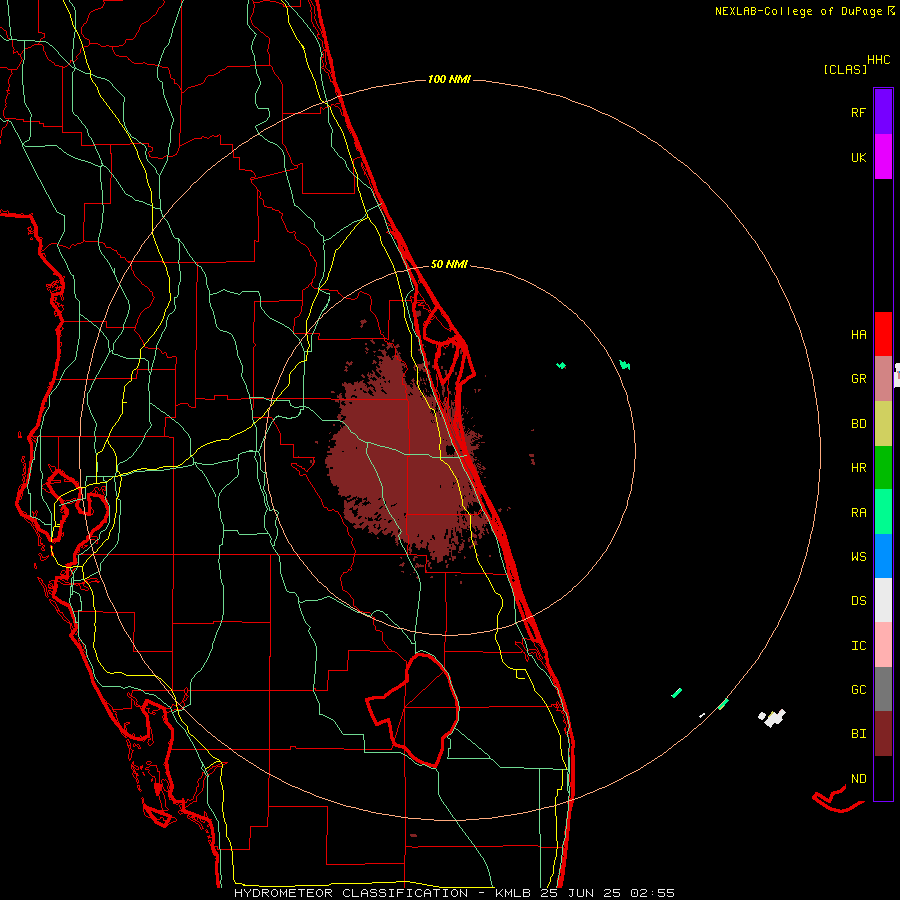900x900 pixels.
Task: Click the light pink IC legend swatch
Action: point(883,645)
